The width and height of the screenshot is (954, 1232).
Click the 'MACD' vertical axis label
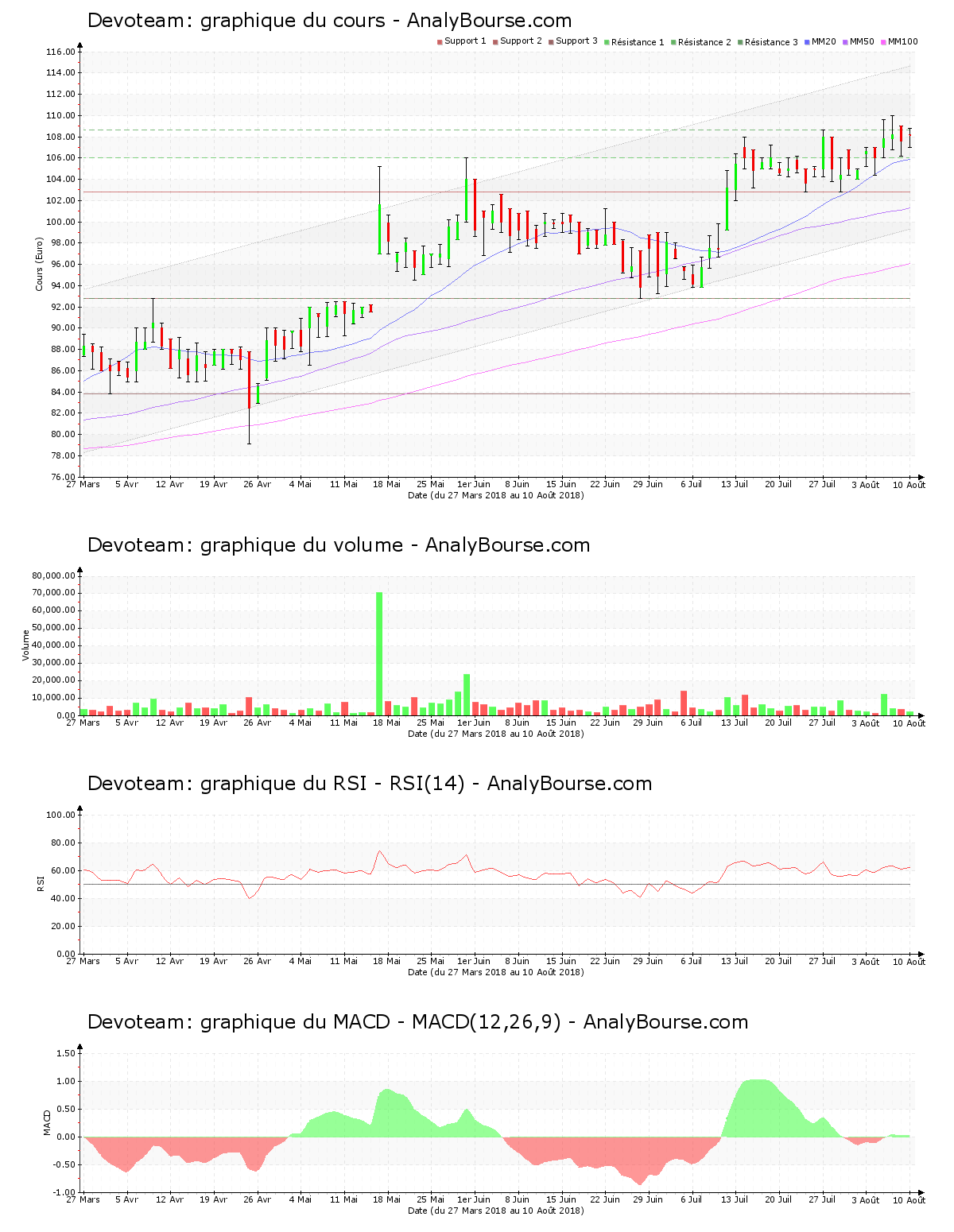pos(47,1122)
